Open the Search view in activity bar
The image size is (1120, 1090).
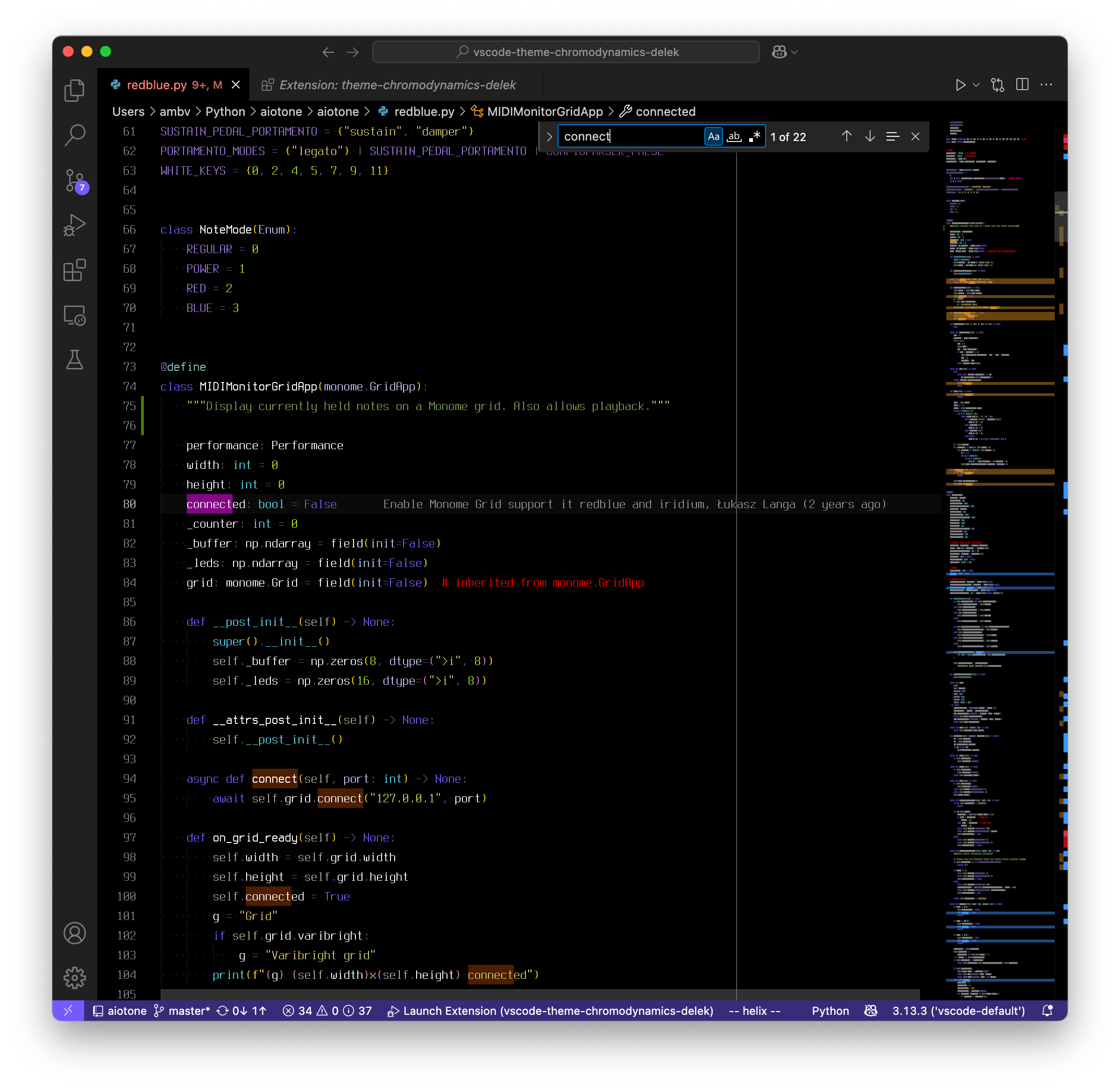74,136
